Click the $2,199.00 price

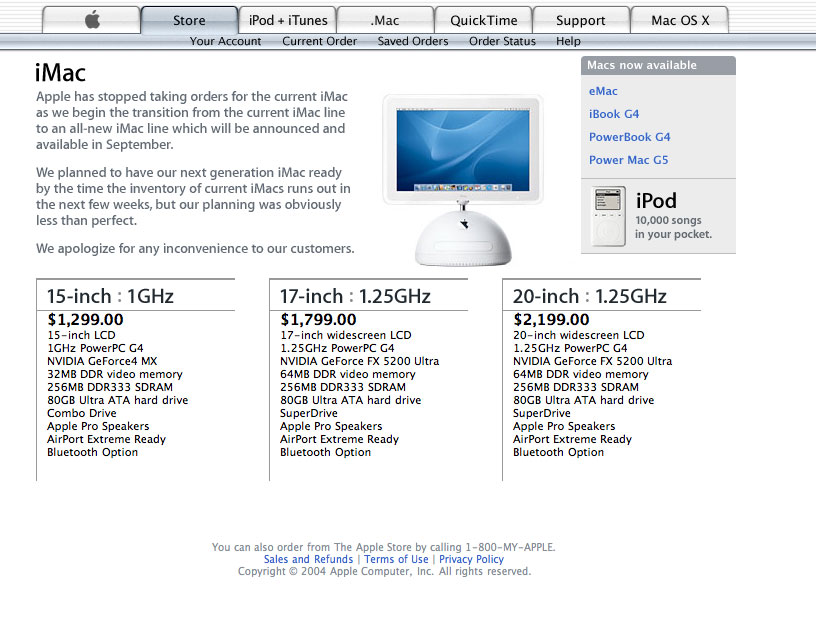[552, 320]
